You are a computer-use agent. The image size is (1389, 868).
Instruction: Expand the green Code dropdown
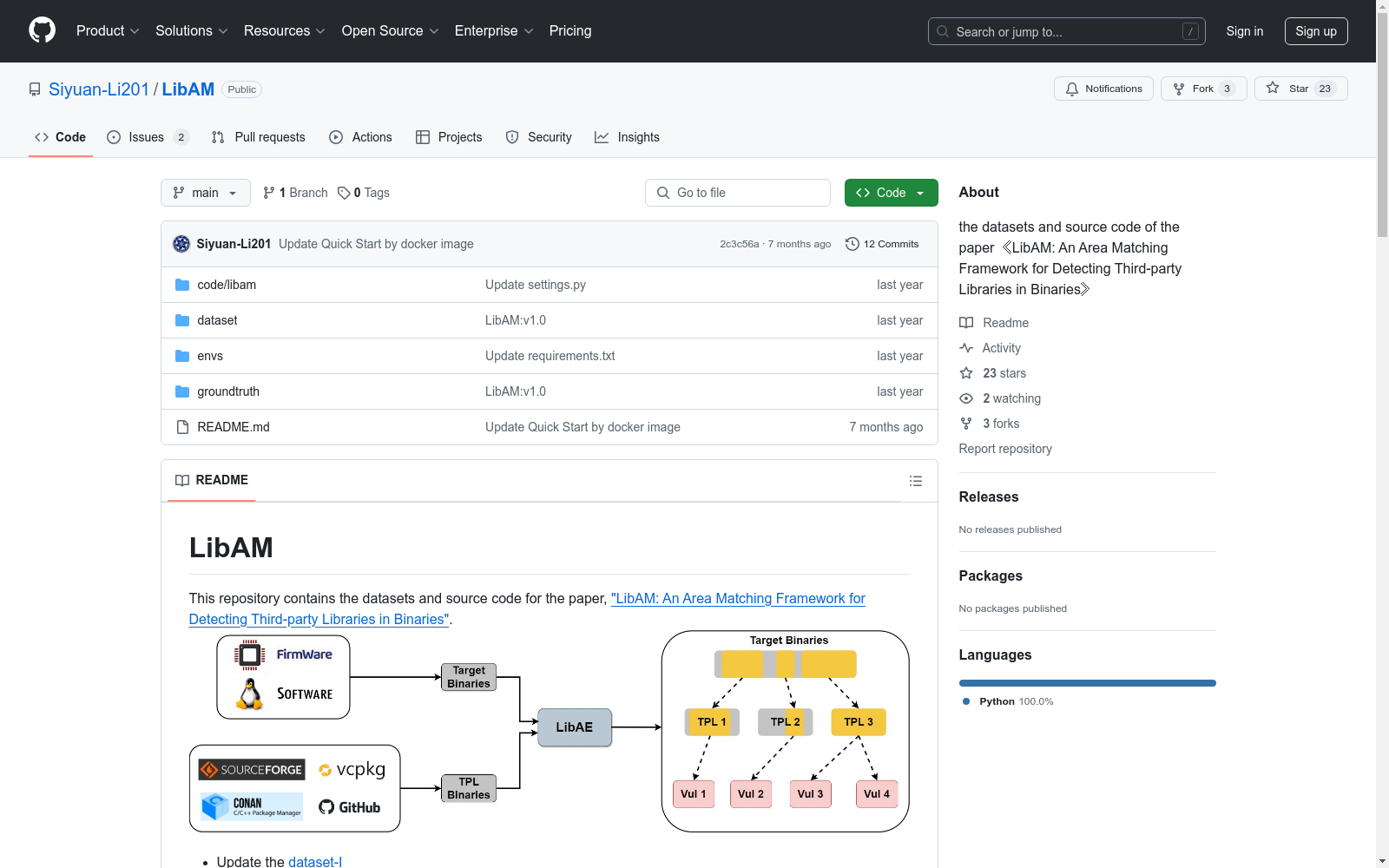891,193
